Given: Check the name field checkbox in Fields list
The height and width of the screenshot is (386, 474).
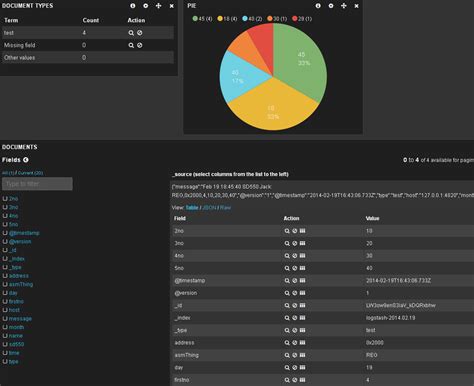Looking at the screenshot, I should click(5, 336).
